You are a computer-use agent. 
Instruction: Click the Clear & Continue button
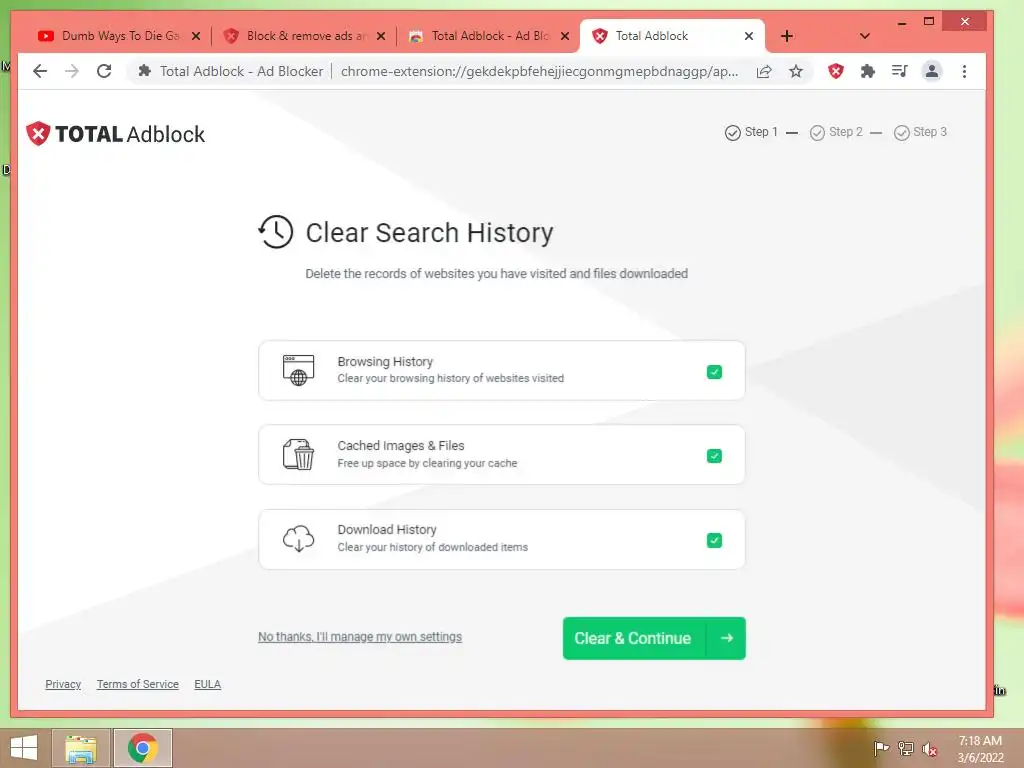[x=654, y=638]
